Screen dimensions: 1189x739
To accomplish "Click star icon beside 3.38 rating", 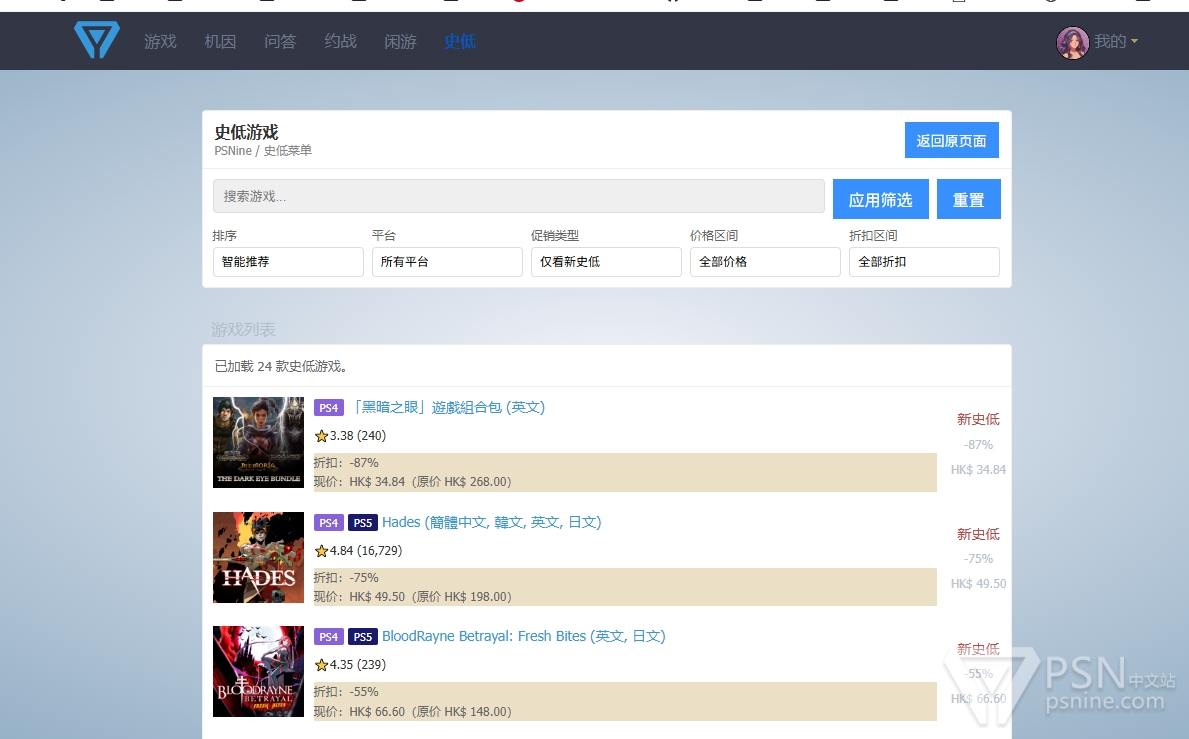I will click(x=321, y=436).
